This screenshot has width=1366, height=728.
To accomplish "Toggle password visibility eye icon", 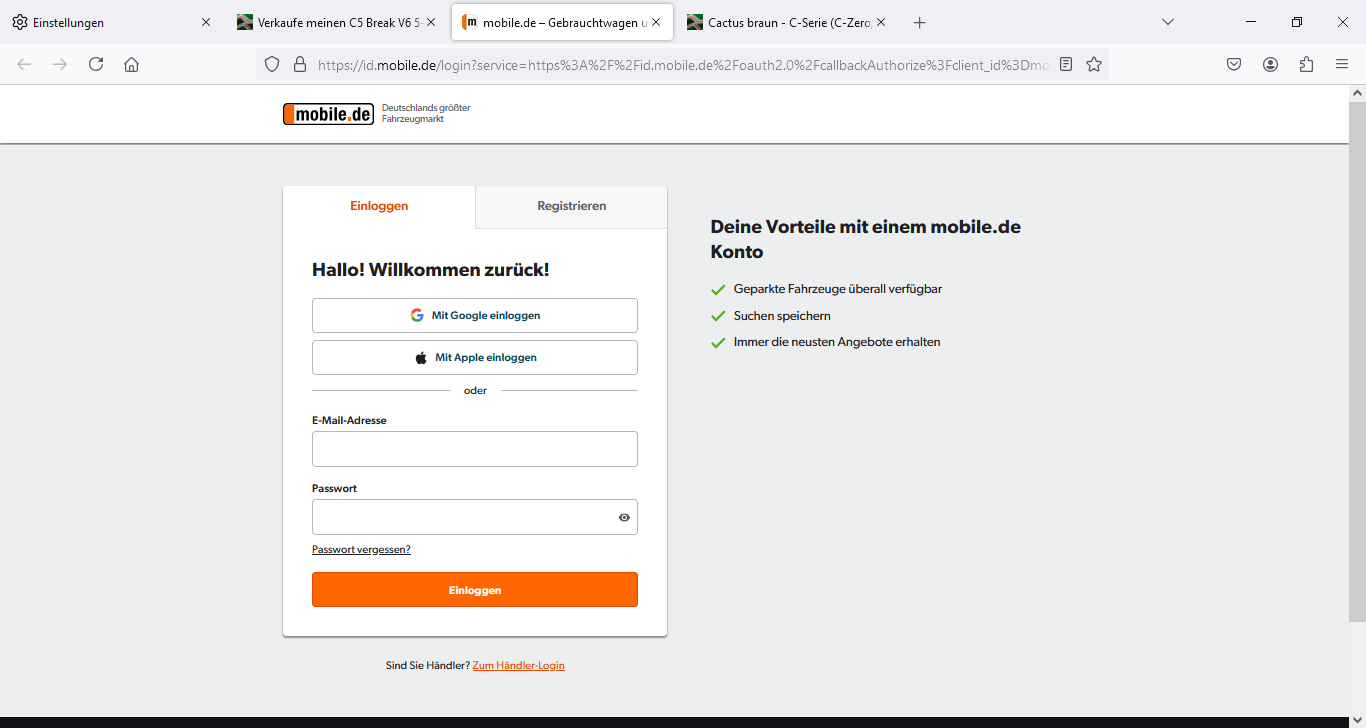I will tap(624, 517).
